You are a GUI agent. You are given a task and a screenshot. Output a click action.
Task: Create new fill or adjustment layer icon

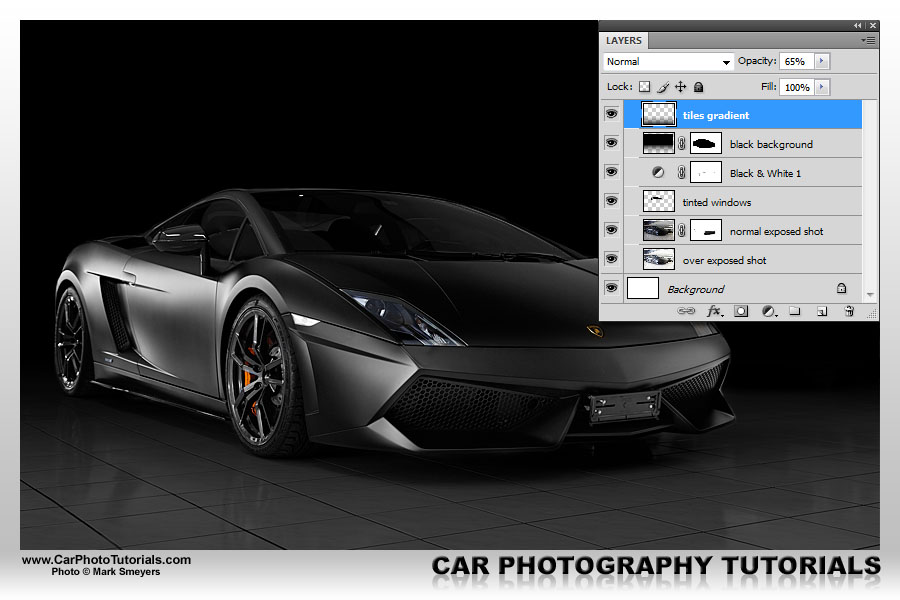pos(769,311)
